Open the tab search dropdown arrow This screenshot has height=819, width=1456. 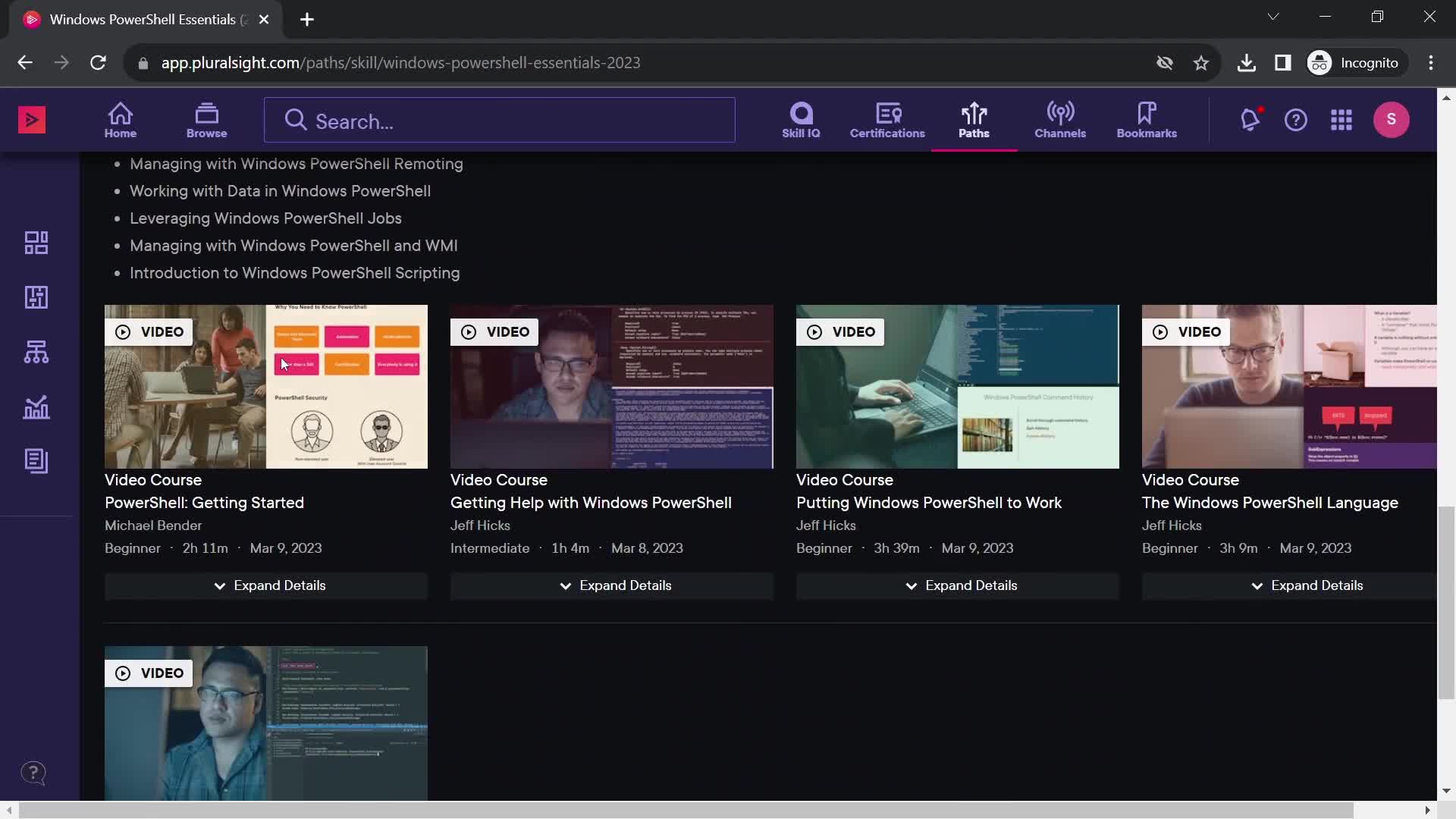tap(1273, 17)
